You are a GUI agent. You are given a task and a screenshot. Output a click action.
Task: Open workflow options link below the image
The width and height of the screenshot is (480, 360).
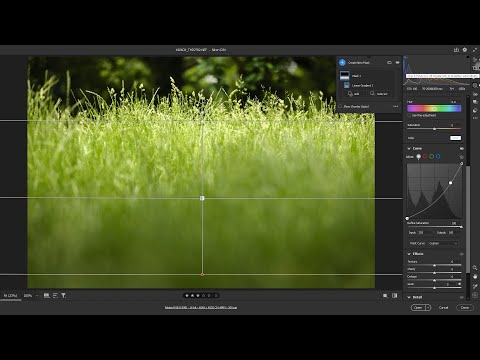click(x=201, y=307)
